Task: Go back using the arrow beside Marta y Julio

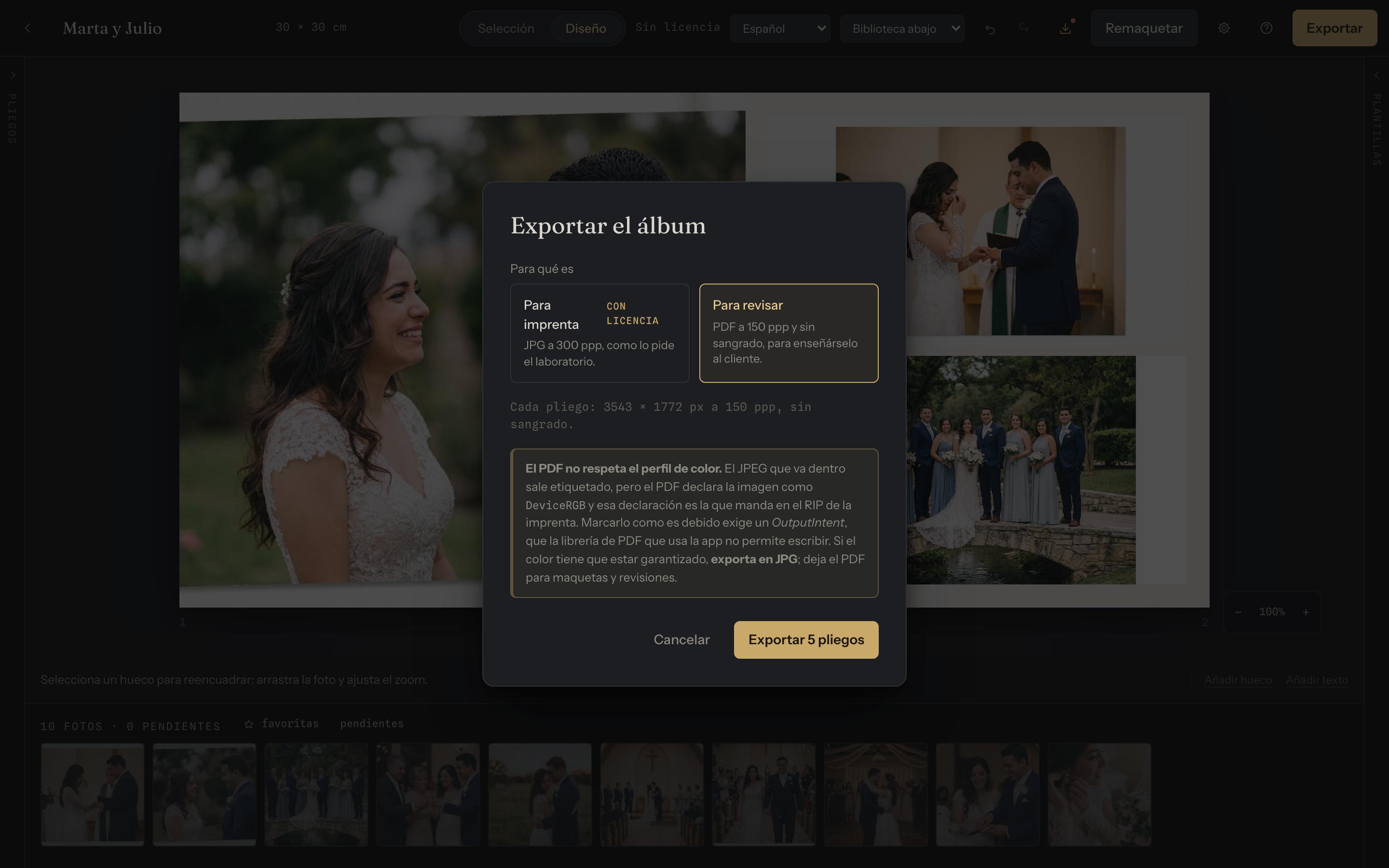Action: 27,28
